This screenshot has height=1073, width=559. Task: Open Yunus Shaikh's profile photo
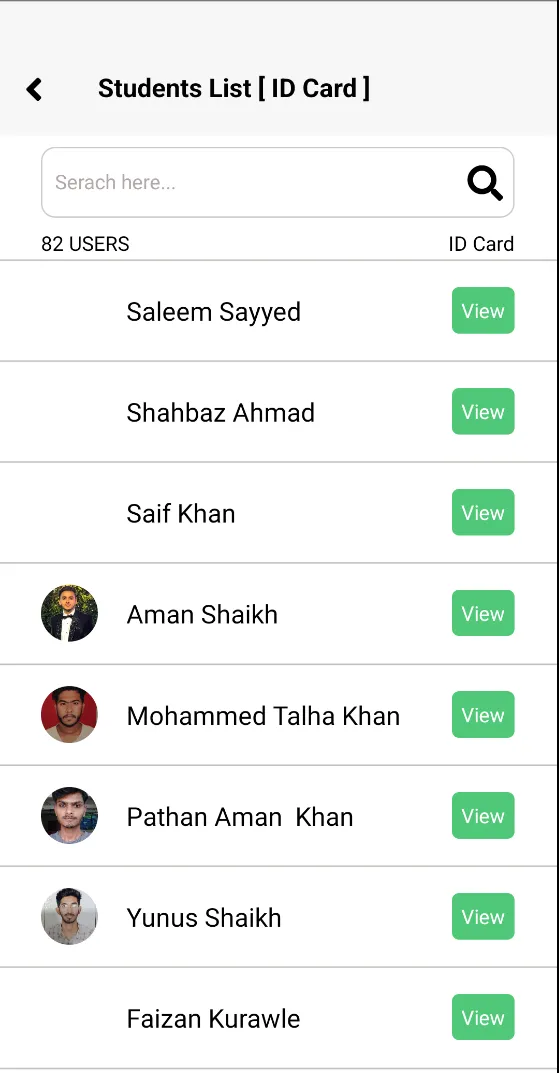coord(69,916)
